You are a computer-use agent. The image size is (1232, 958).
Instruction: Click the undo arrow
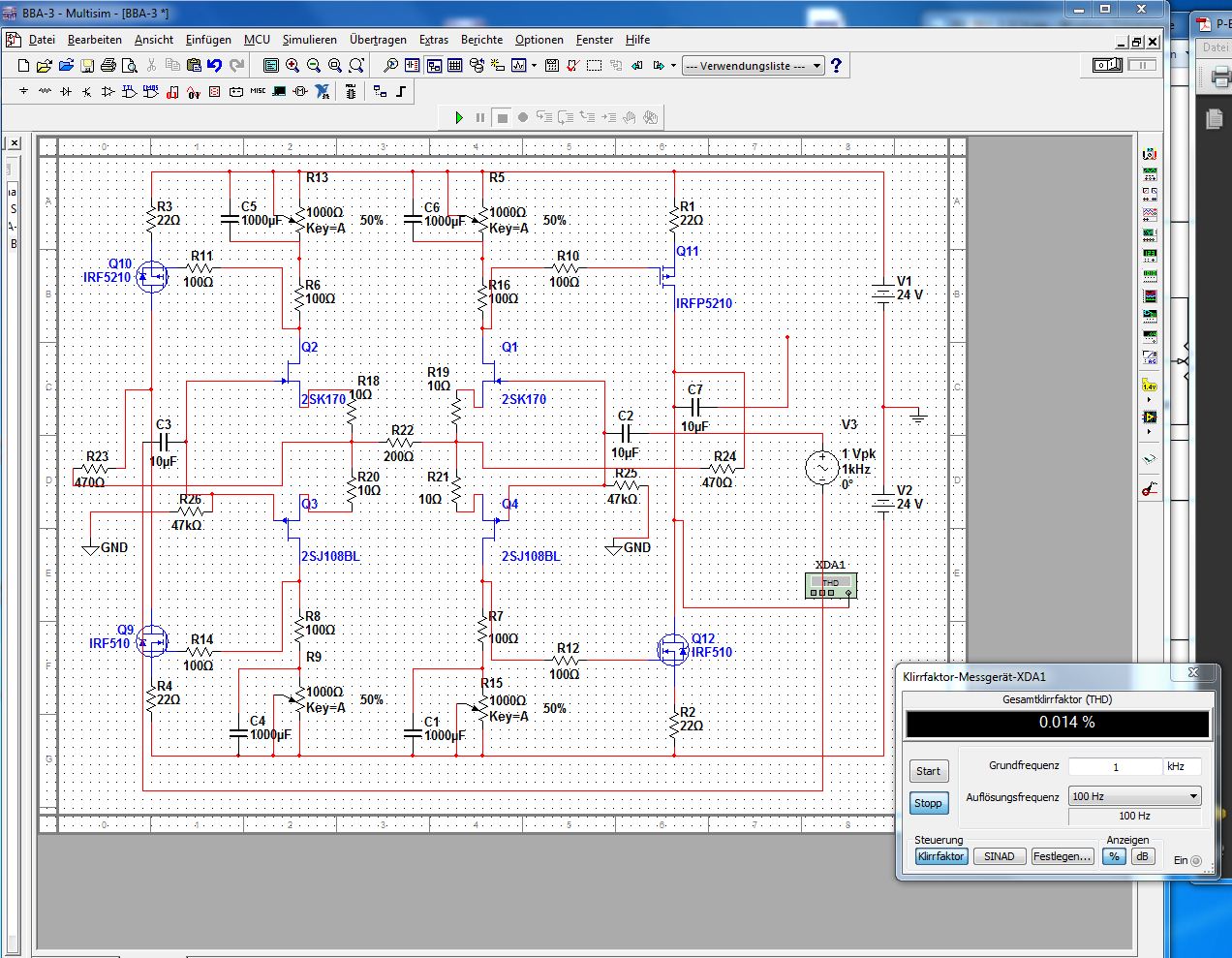click(x=214, y=66)
